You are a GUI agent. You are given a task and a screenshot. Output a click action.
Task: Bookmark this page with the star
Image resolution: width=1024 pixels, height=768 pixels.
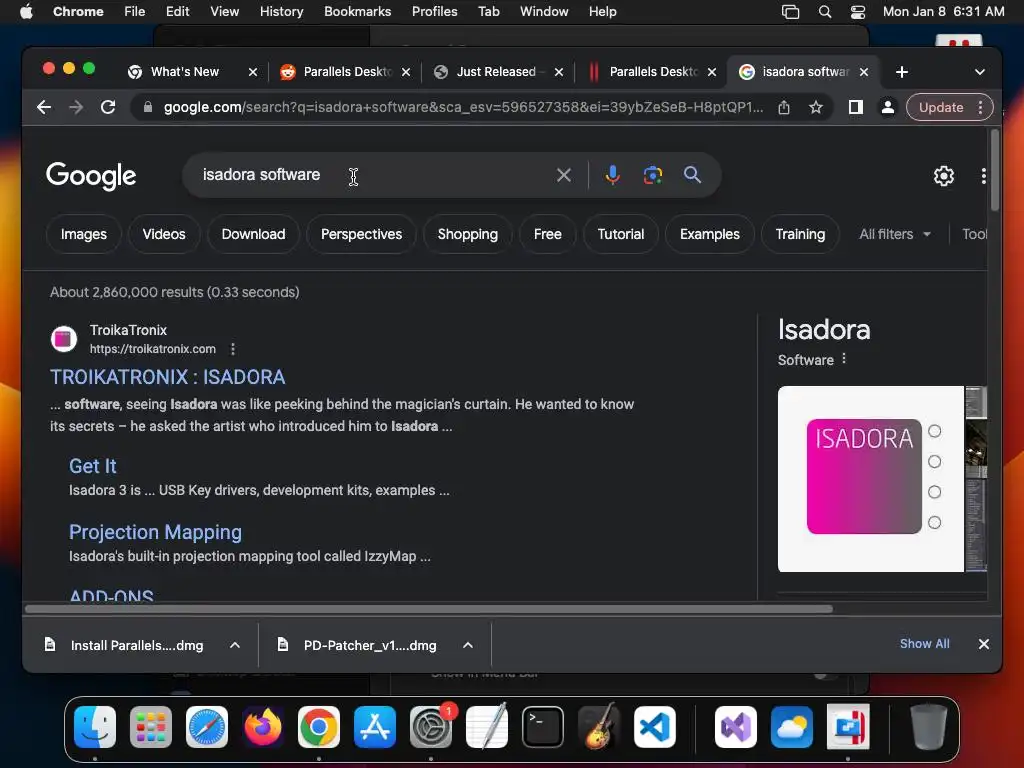point(816,107)
